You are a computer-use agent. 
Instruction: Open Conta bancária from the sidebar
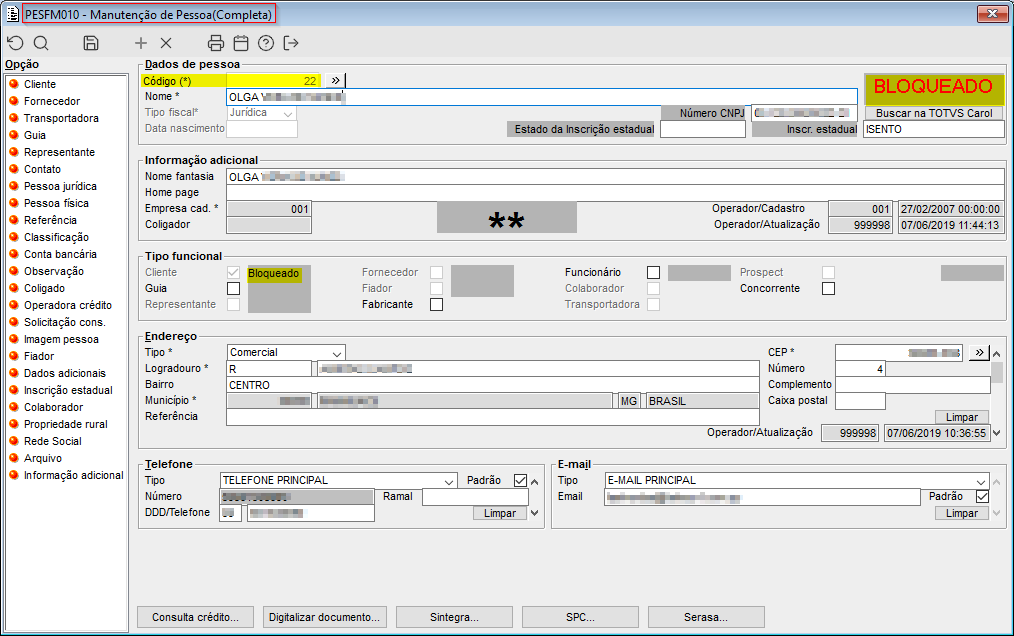[60, 254]
